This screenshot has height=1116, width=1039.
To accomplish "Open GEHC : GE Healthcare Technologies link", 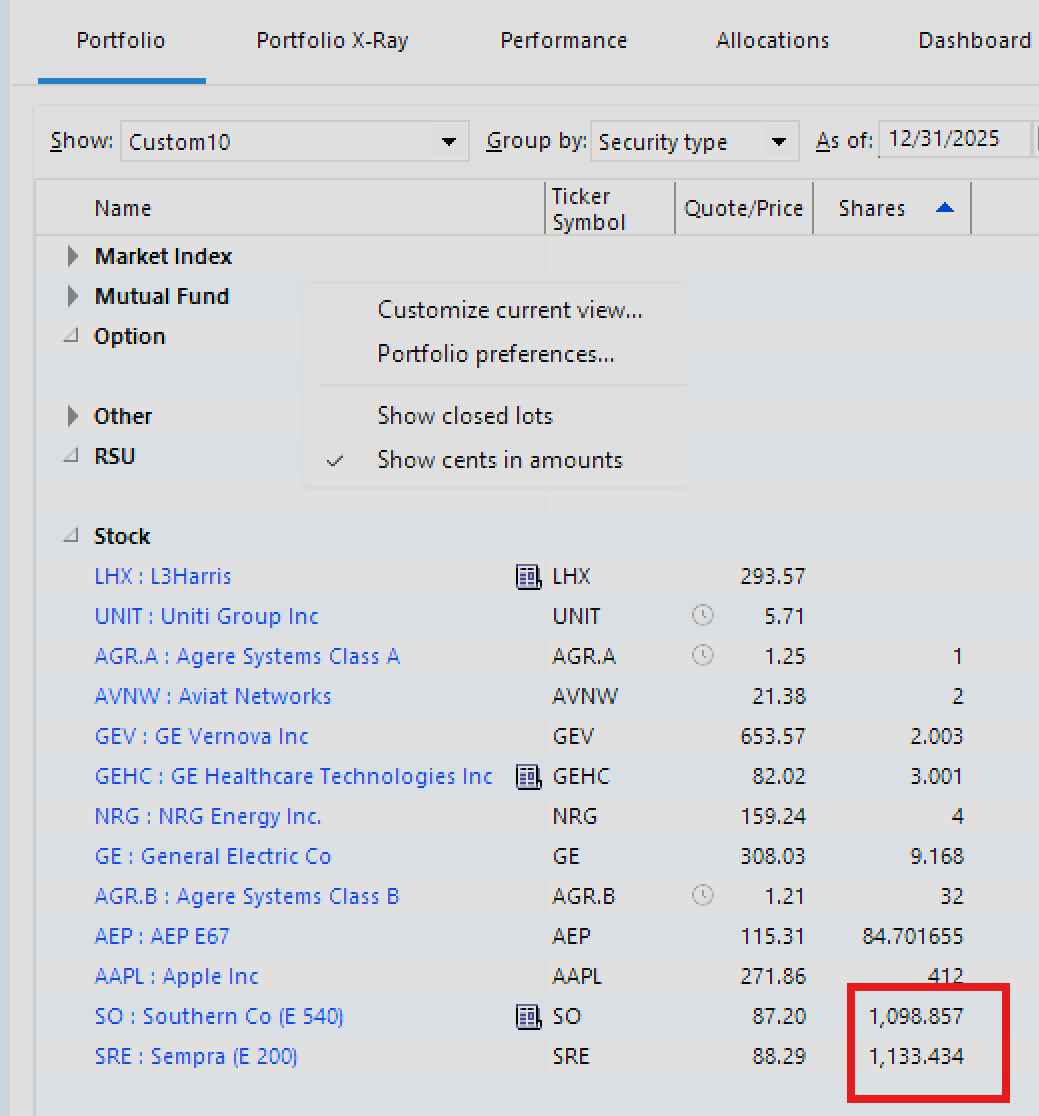I will (293, 776).
